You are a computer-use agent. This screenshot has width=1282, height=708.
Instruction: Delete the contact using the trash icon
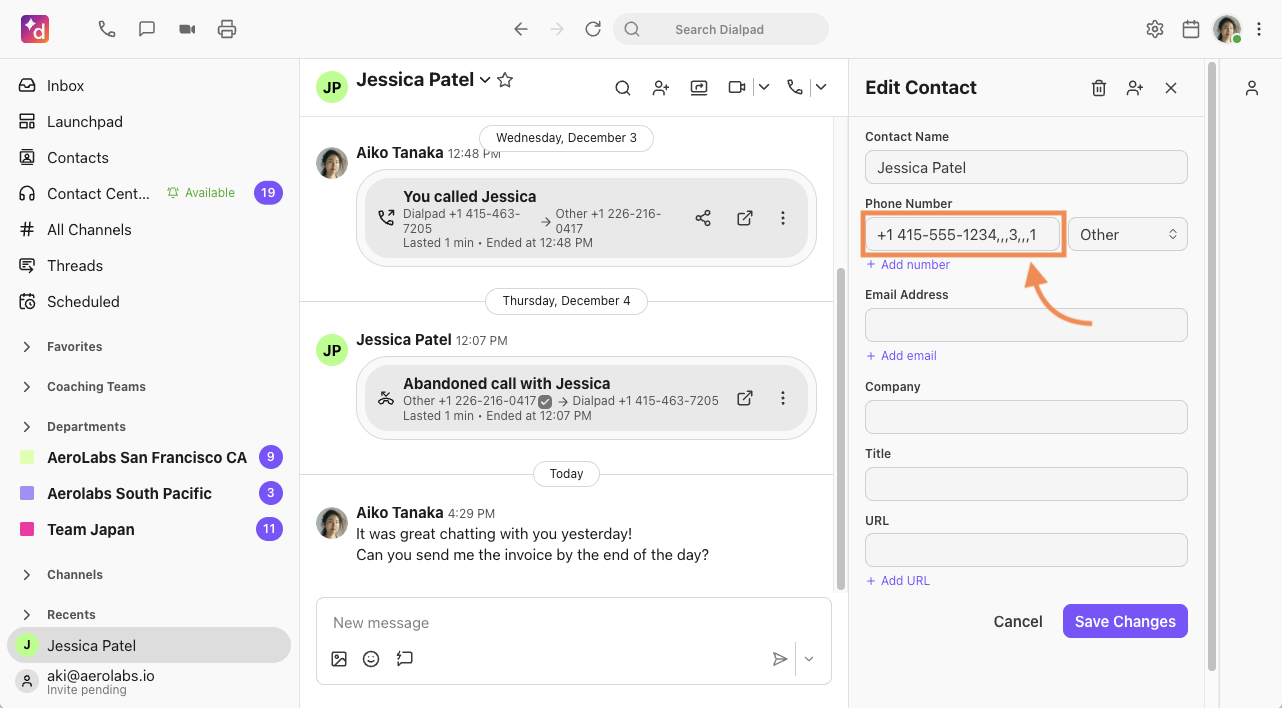pos(1098,88)
